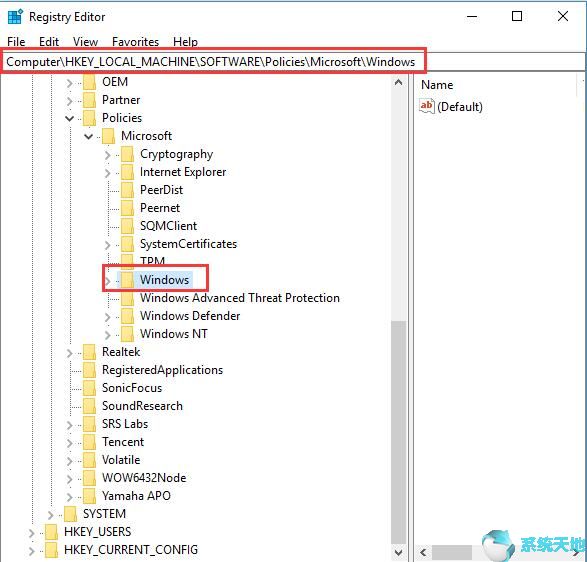
Task: Click values pane scroll left arrow
Action: (423, 552)
